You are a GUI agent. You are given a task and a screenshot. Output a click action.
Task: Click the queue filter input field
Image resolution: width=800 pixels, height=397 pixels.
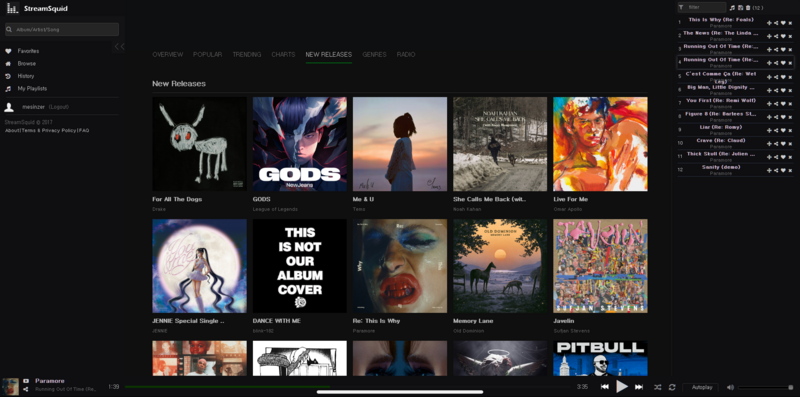point(702,7)
